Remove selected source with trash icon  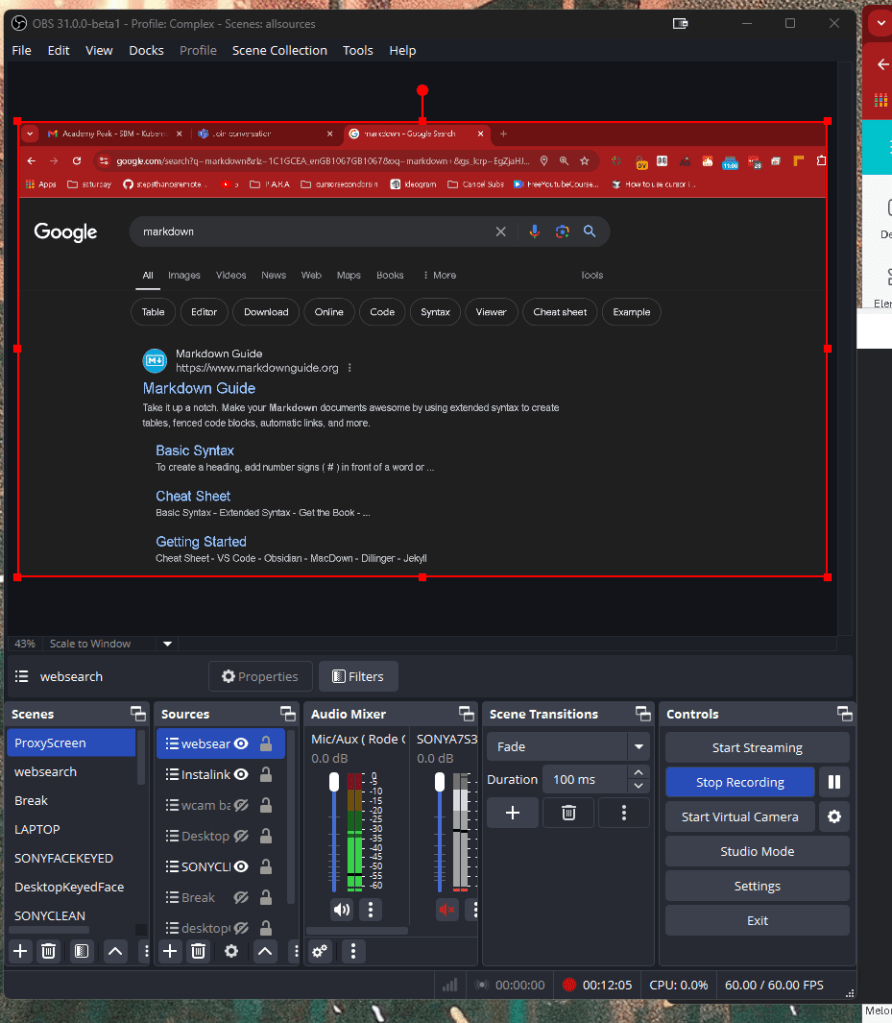click(198, 951)
